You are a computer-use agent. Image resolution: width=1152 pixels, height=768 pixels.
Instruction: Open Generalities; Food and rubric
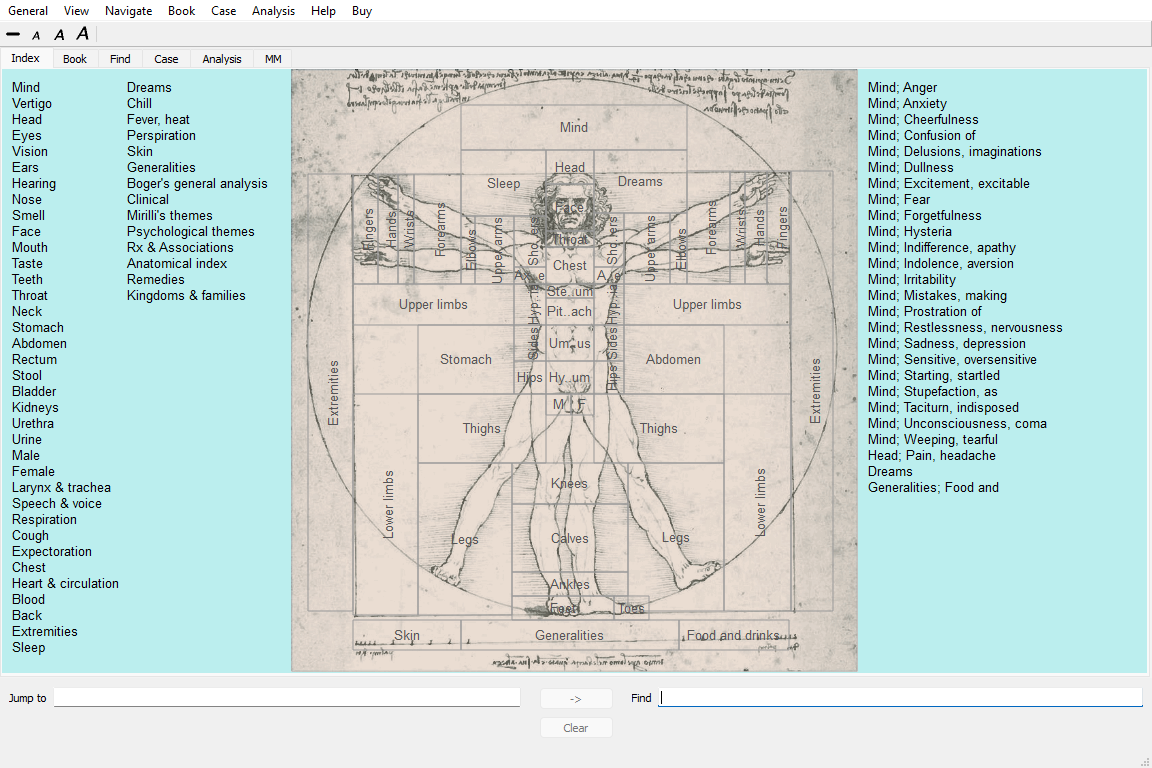point(933,488)
